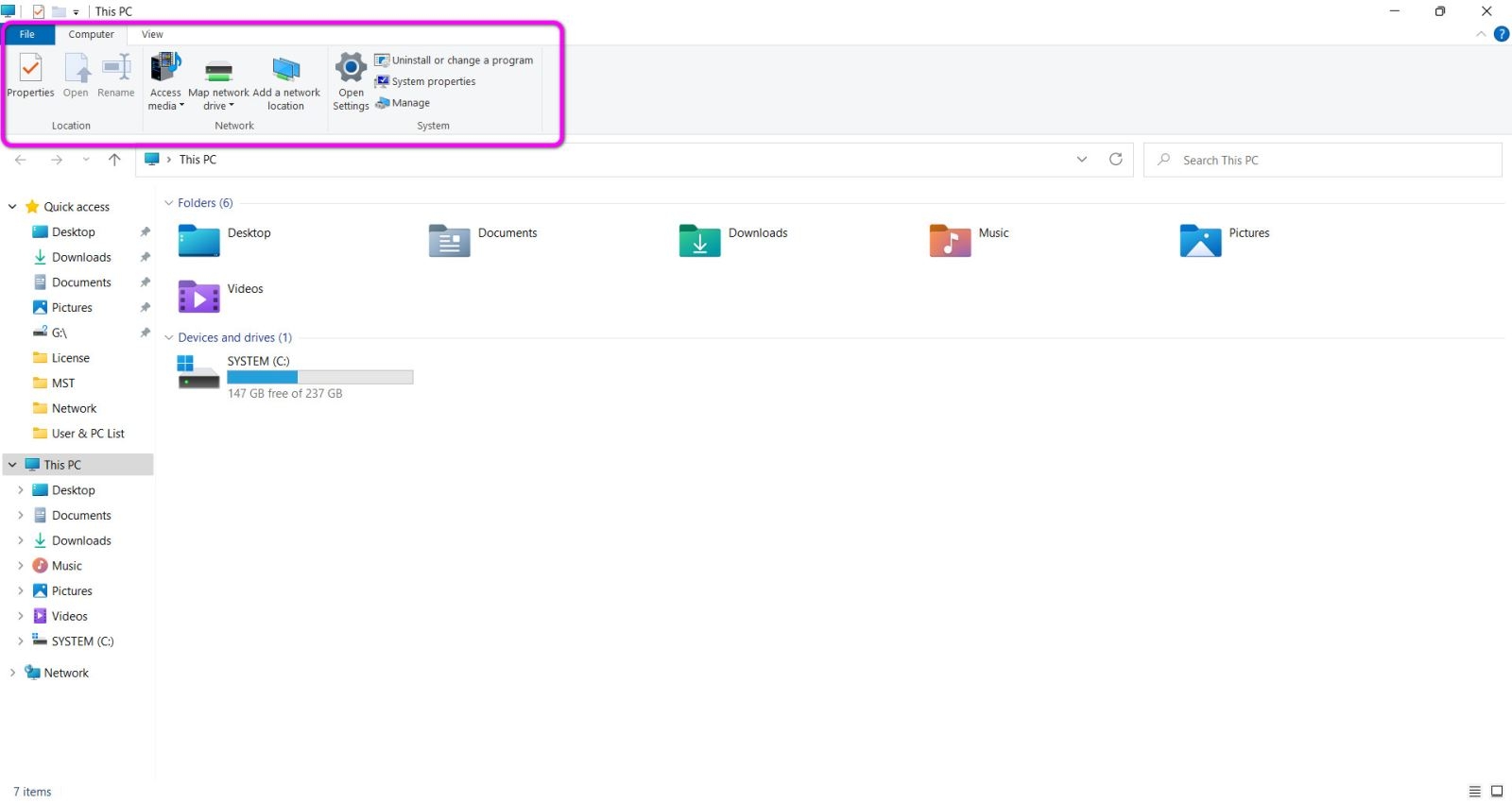Select the Pictures folder icon in content
Image resolution: width=1512 pixels, height=803 pixels.
pyautogui.click(x=1201, y=241)
